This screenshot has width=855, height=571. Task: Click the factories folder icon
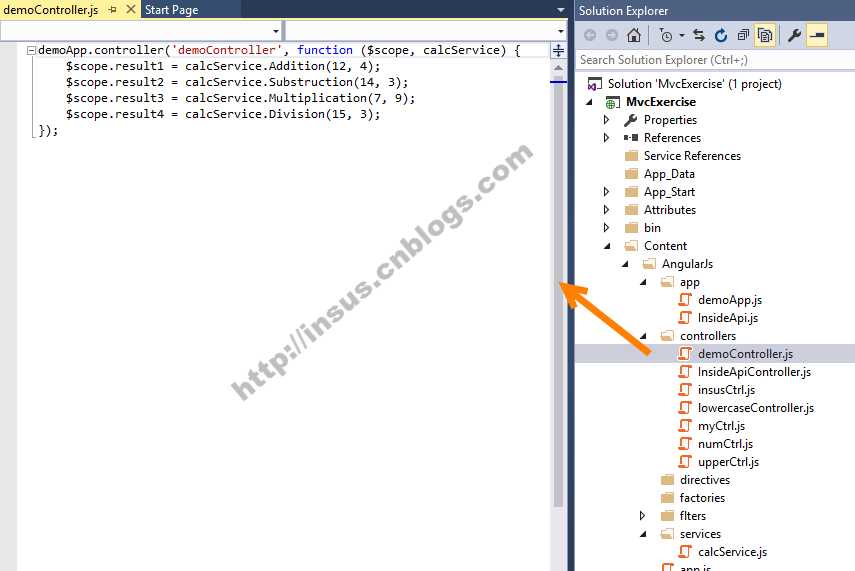click(x=667, y=498)
